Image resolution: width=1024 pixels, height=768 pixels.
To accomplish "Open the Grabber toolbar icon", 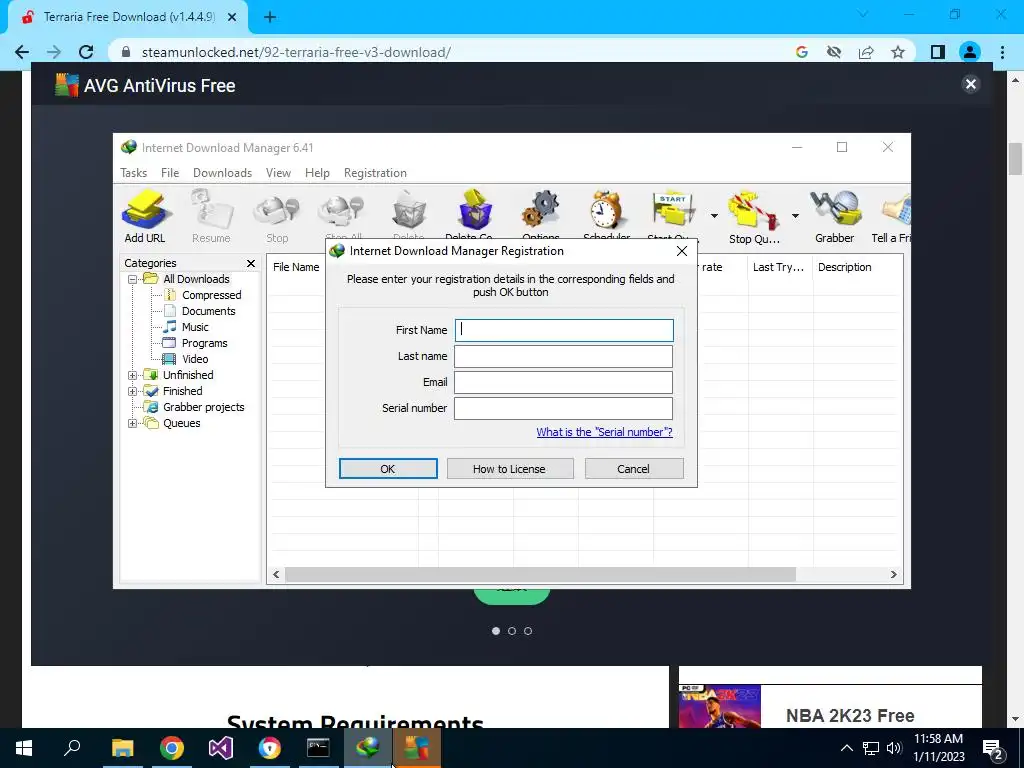I will point(835,216).
